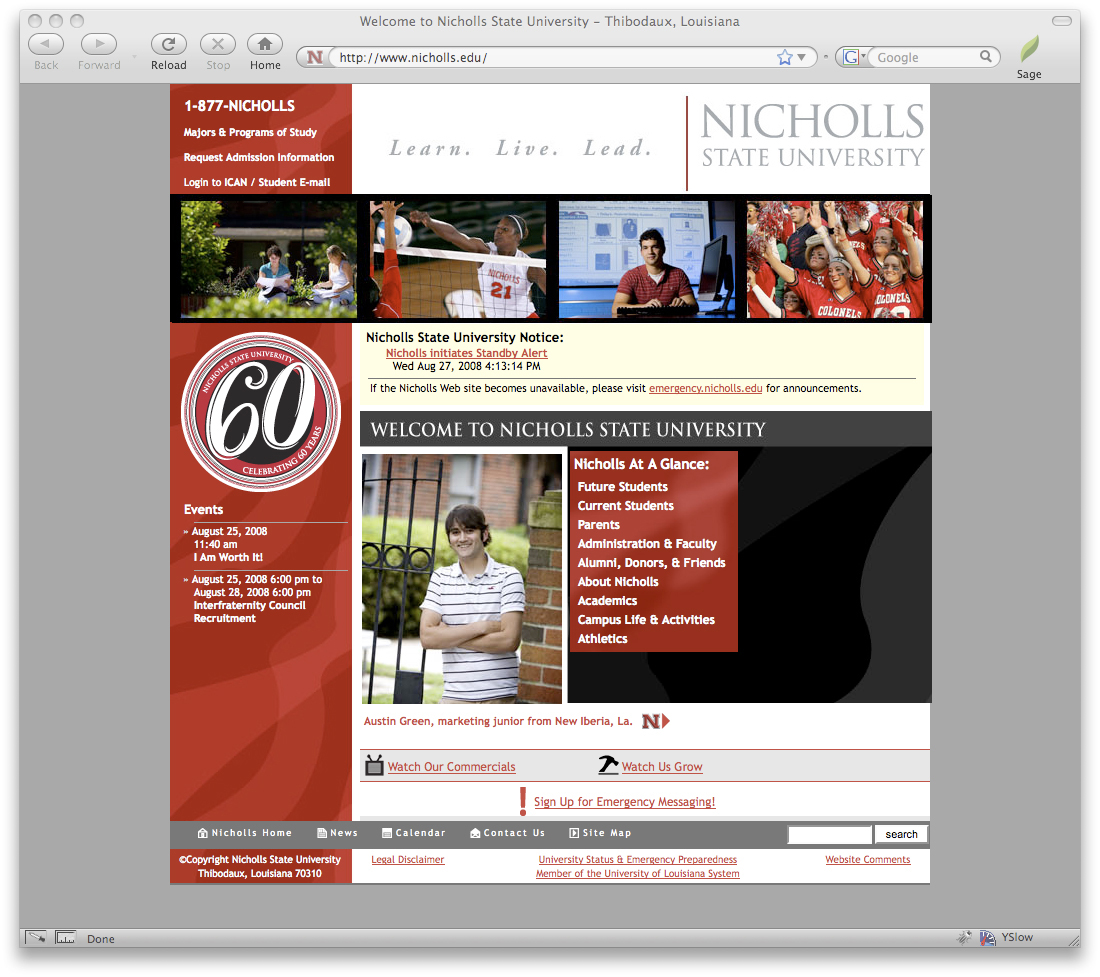Select Site Map in the footer navigation
Screen dimensions: 1100x977
pyautogui.click(x=600, y=833)
